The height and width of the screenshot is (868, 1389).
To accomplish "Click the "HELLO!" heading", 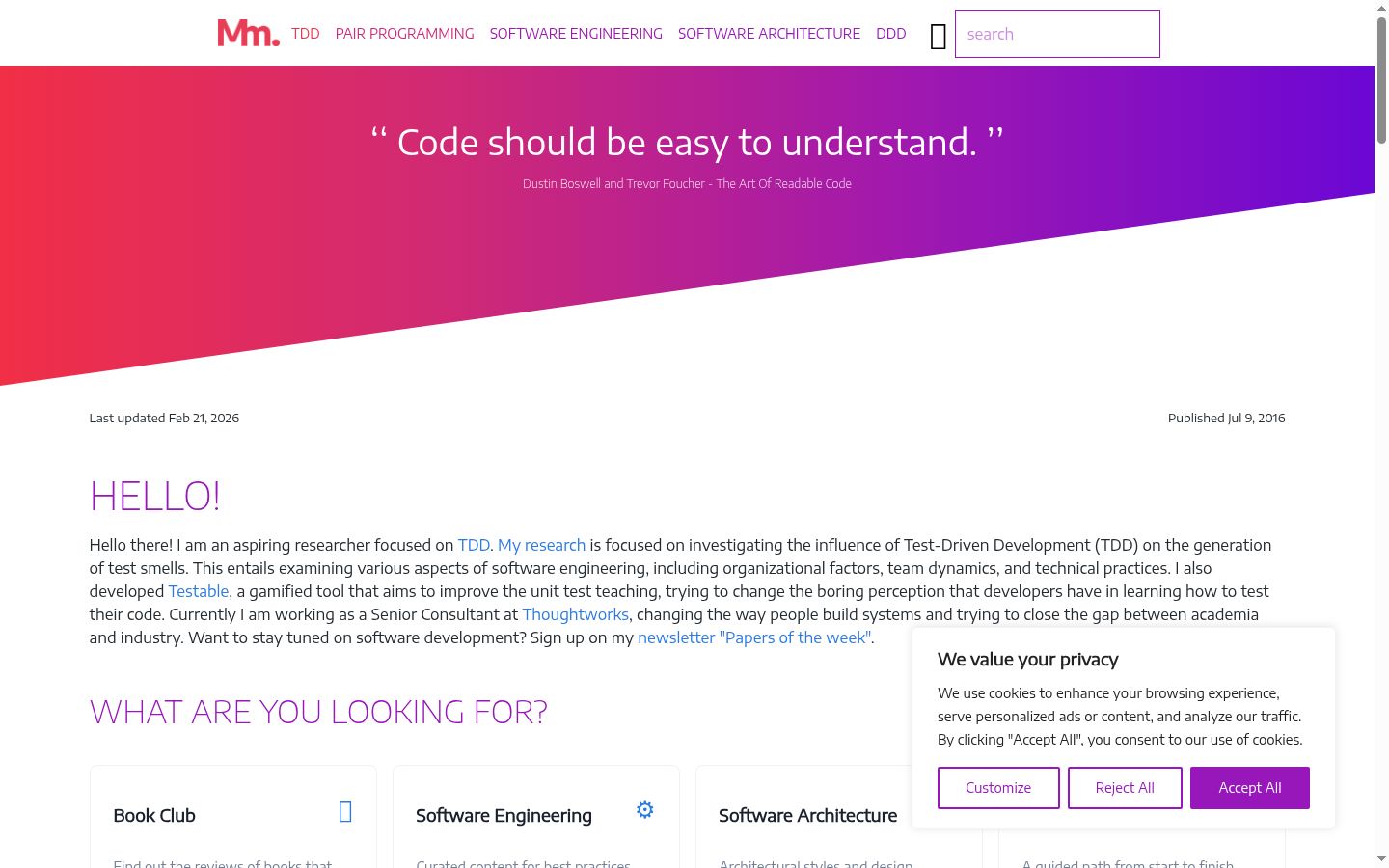I will point(154,496).
